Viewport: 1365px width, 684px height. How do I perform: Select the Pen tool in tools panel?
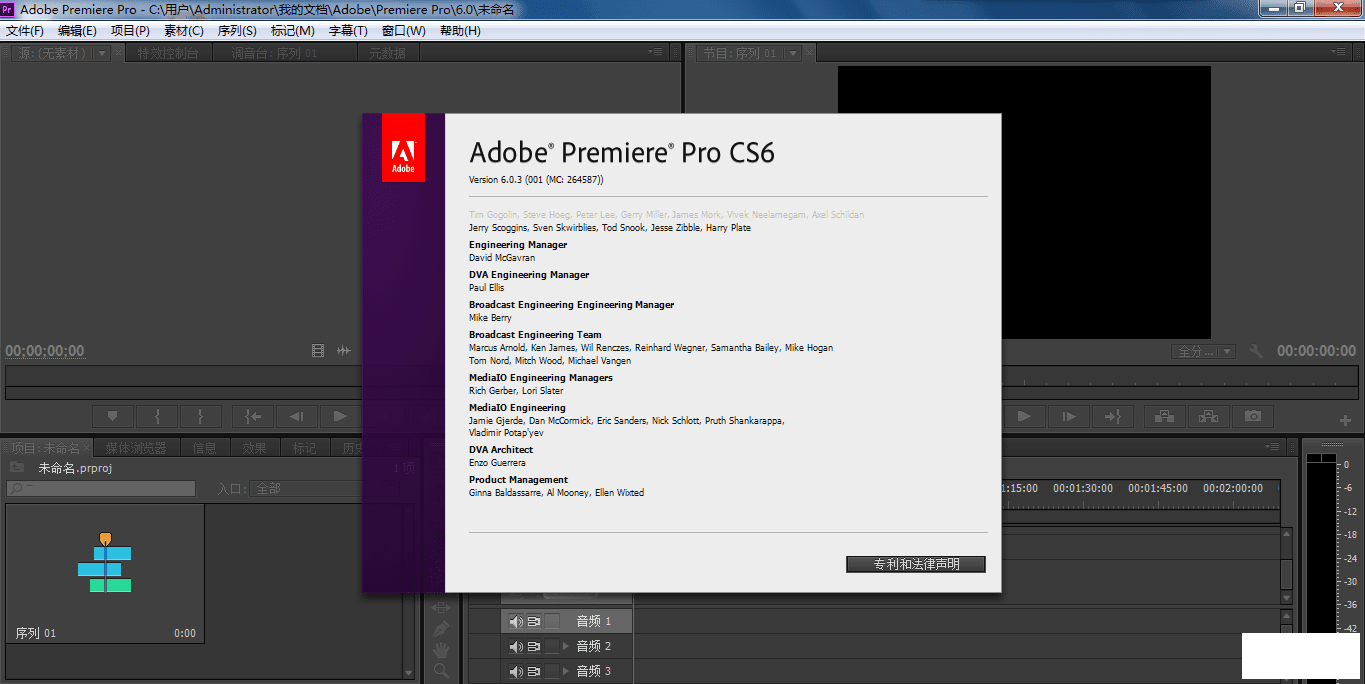tap(441, 629)
